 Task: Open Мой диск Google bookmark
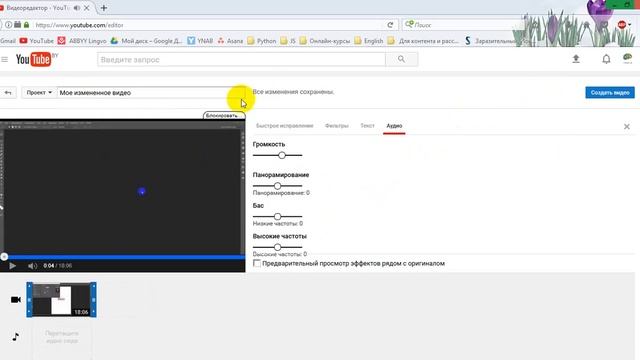[147, 41]
